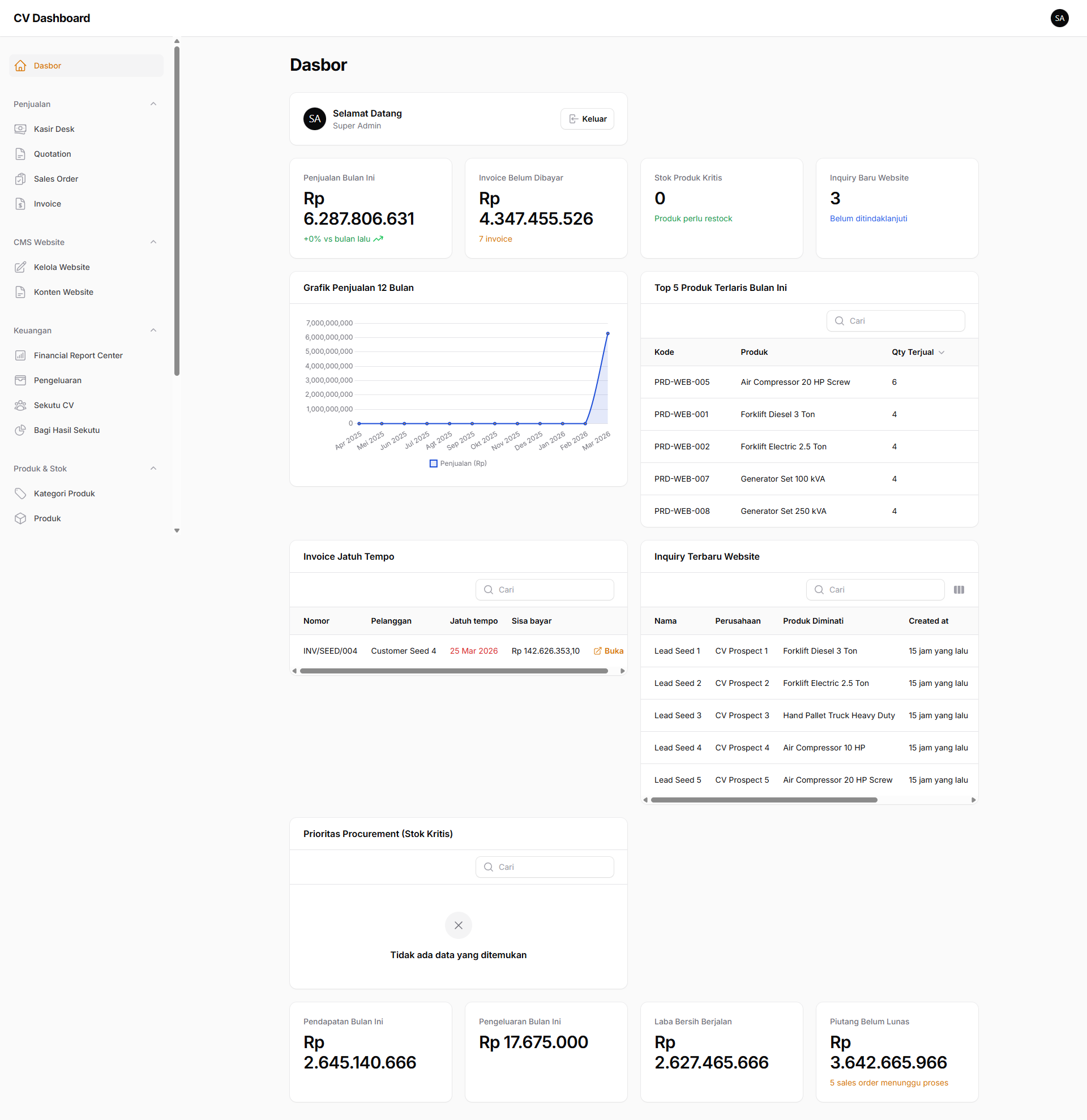Collapse the Keuangan sidebar section
The width and height of the screenshot is (1087, 1120).
pyautogui.click(x=153, y=331)
